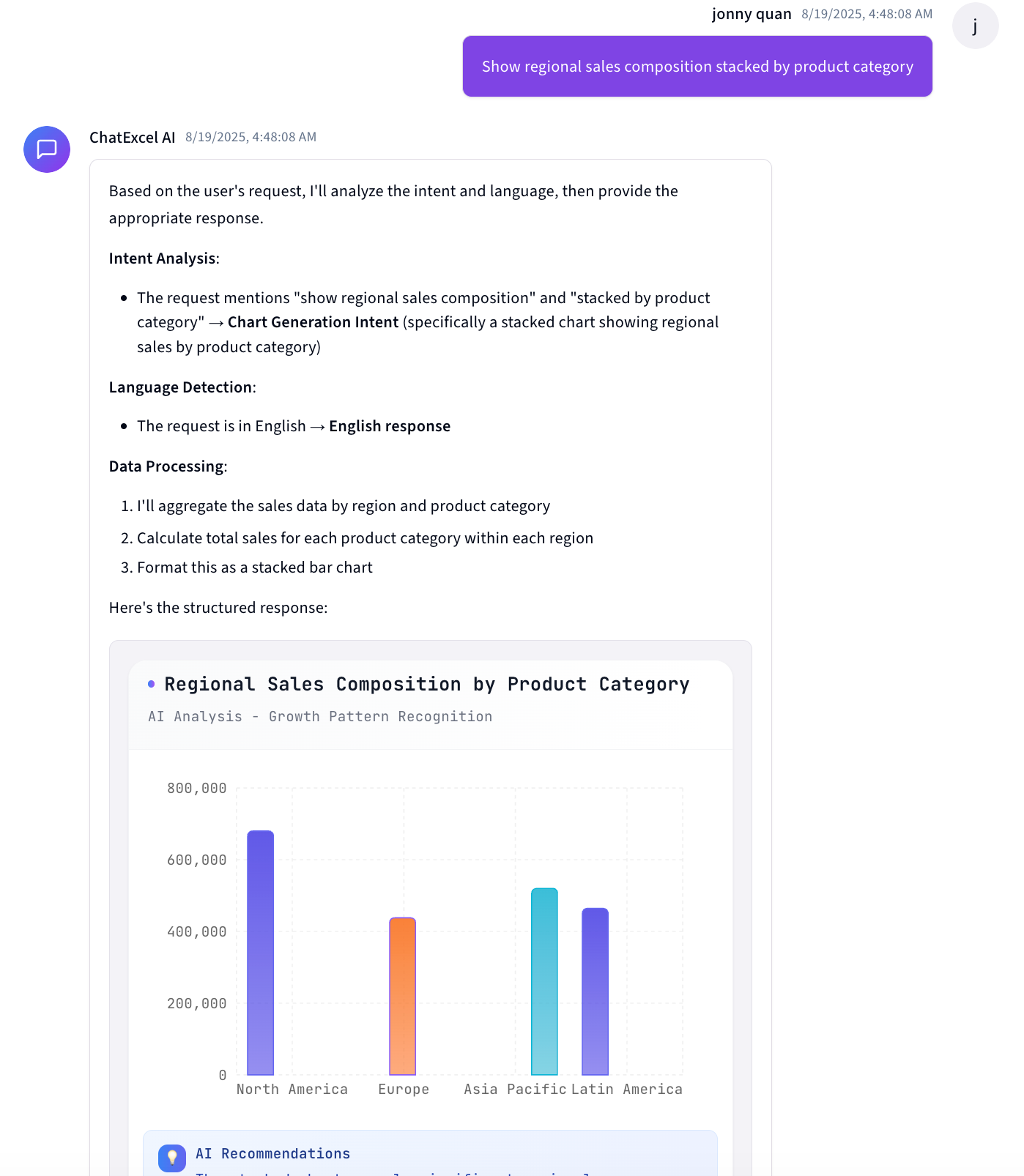The height and width of the screenshot is (1176, 1024).
Task: Click the "ChatExcel AI" name label
Action: pyautogui.click(x=133, y=137)
